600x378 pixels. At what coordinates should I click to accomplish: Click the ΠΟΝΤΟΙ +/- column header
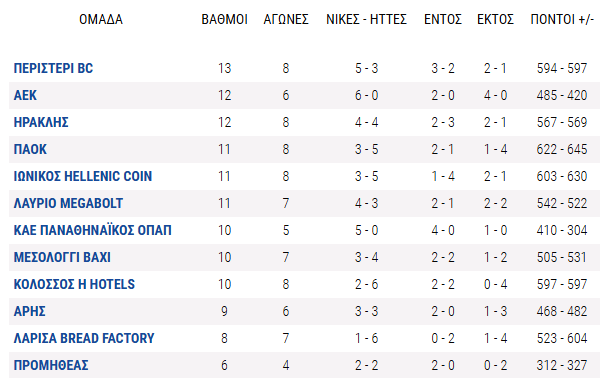[x=562, y=19]
